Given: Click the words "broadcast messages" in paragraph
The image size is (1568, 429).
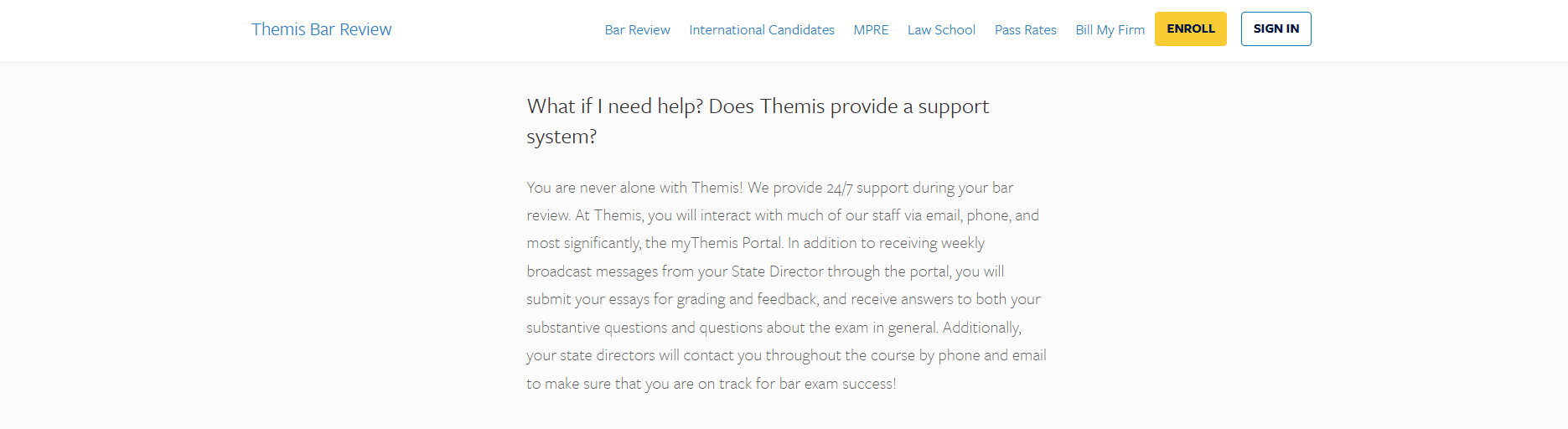Looking at the screenshot, I should click(592, 271).
